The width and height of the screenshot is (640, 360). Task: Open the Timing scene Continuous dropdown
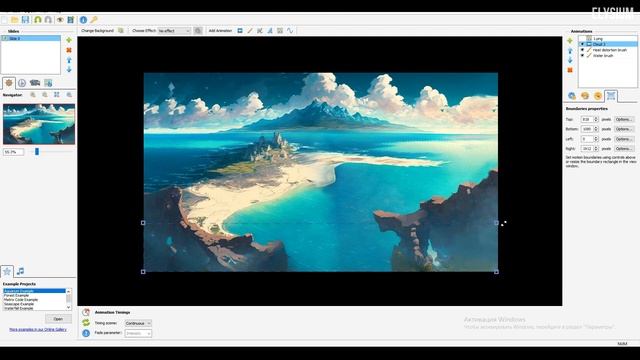coord(138,323)
